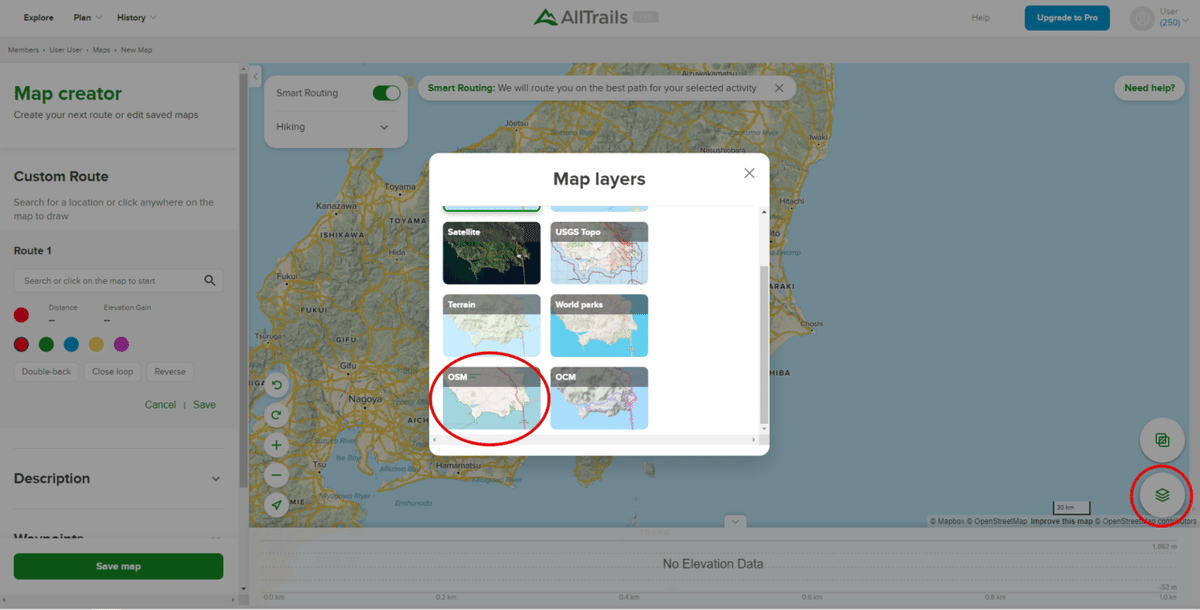Dismiss the Smart Routing info banner
This screenshot has height=610, width=1200.
tap(779, 88)
